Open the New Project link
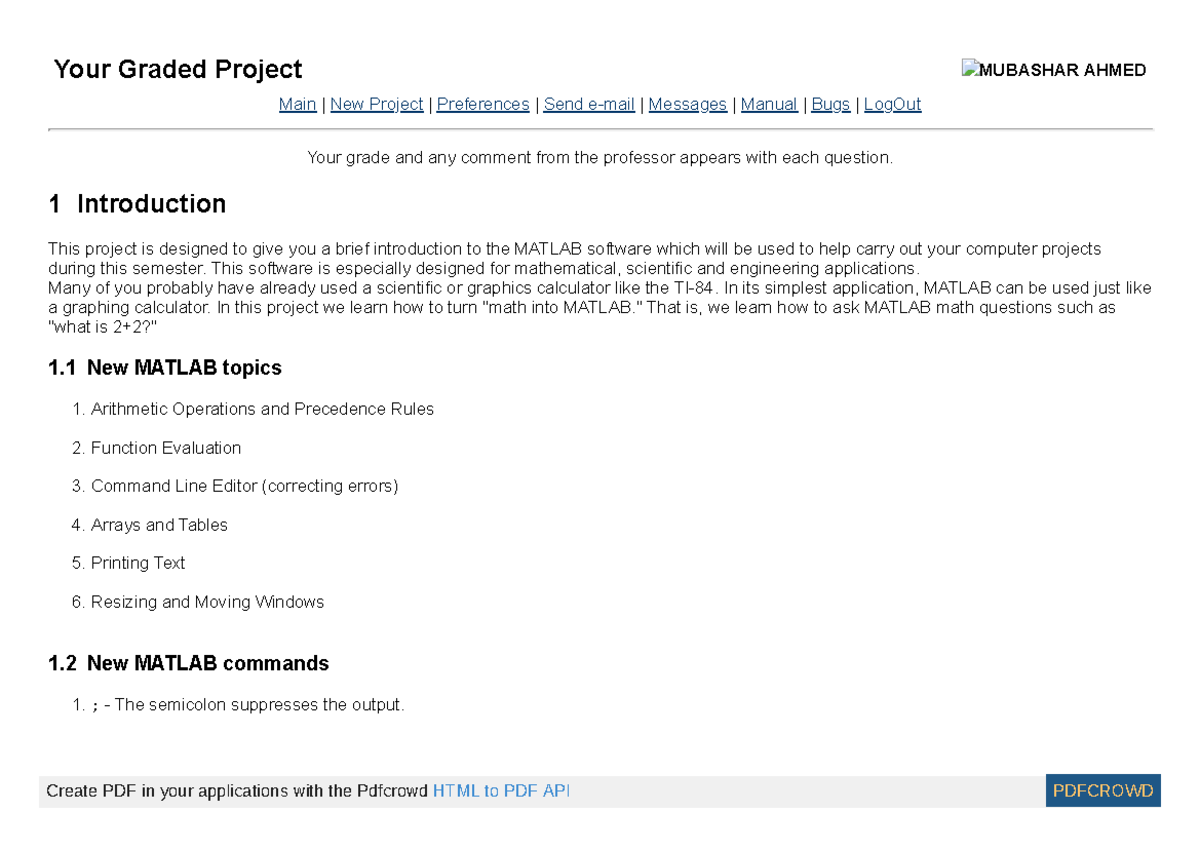The image size is (1200, 850). [x=376, y=104]
